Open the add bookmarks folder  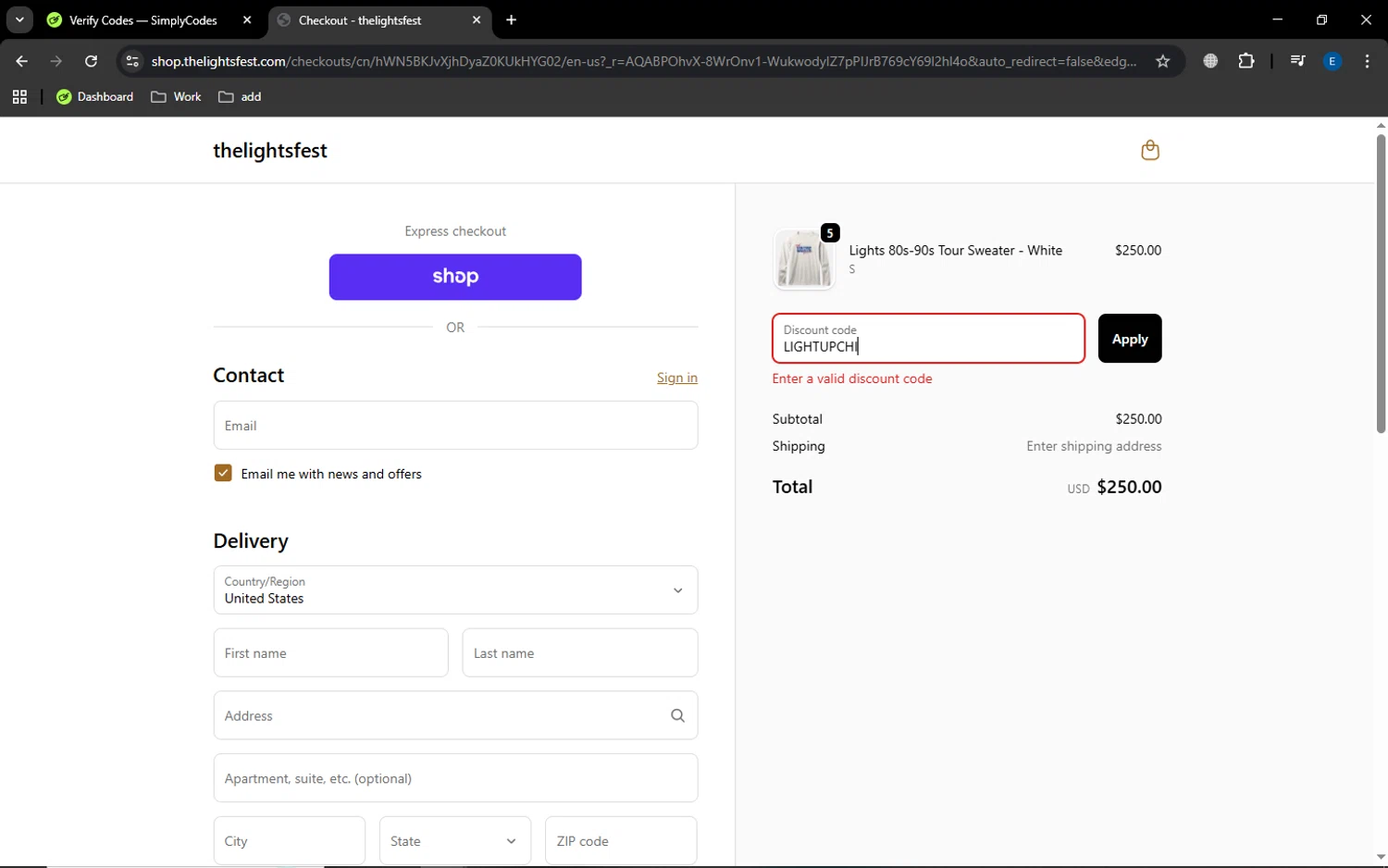pos(240,96)
